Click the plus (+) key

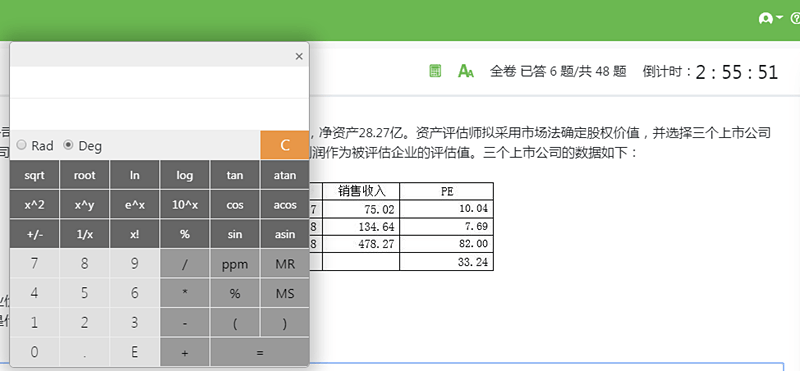[x=185, y=352]
